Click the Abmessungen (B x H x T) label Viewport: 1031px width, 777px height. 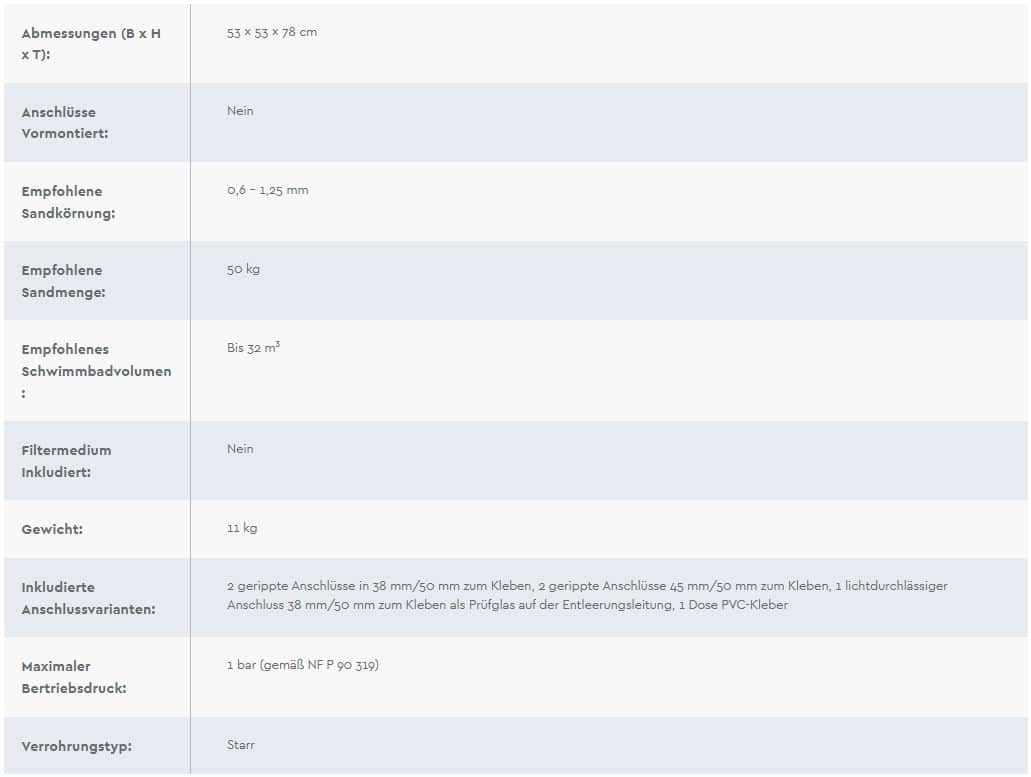(91, 44)
